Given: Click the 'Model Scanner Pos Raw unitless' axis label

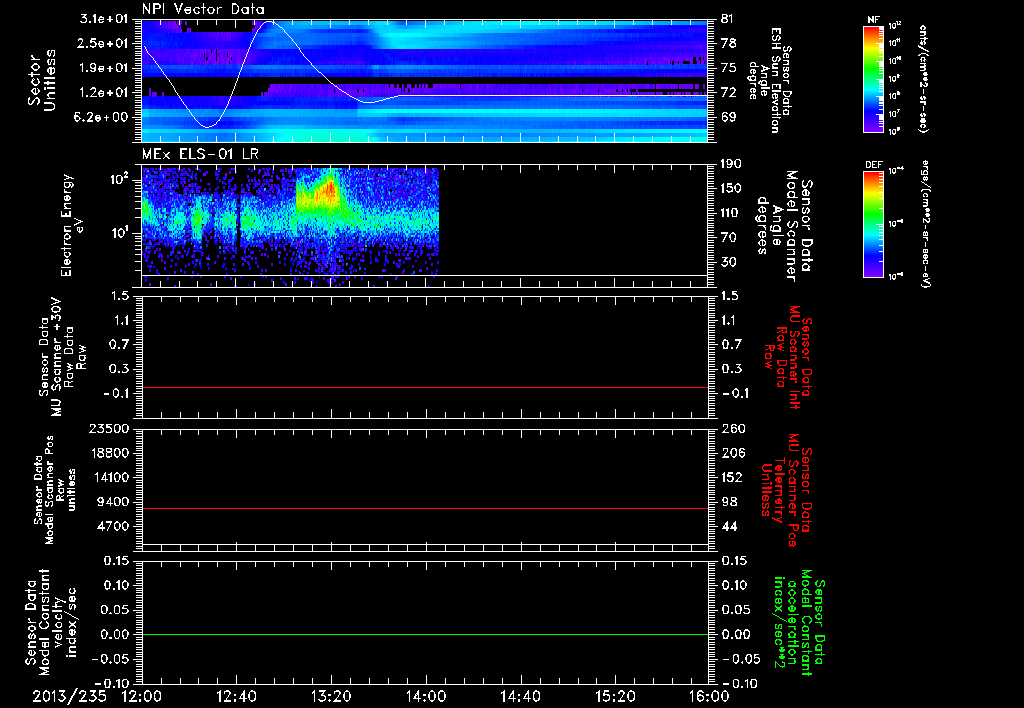Looking at the screenshot, I should (x=56, y=490).
